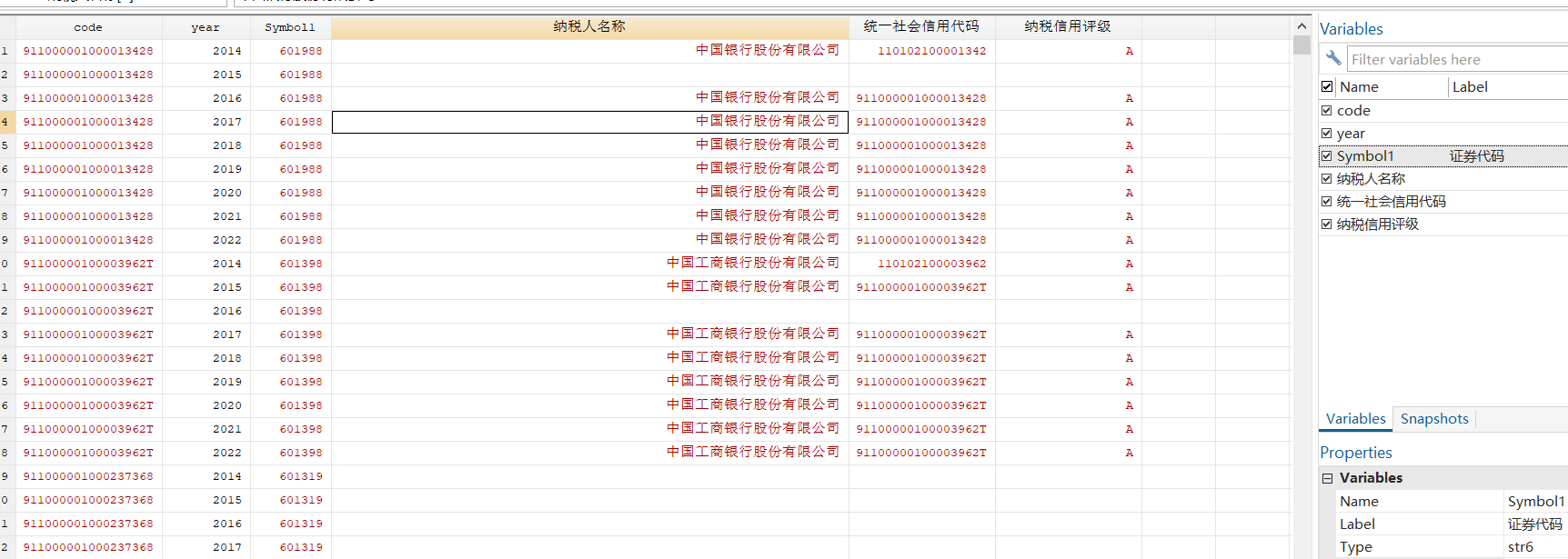Screen dimensions: 1568x559
Task: Uncheck the 纳税人名称 variable checkbox
Action: (1327, 179)
